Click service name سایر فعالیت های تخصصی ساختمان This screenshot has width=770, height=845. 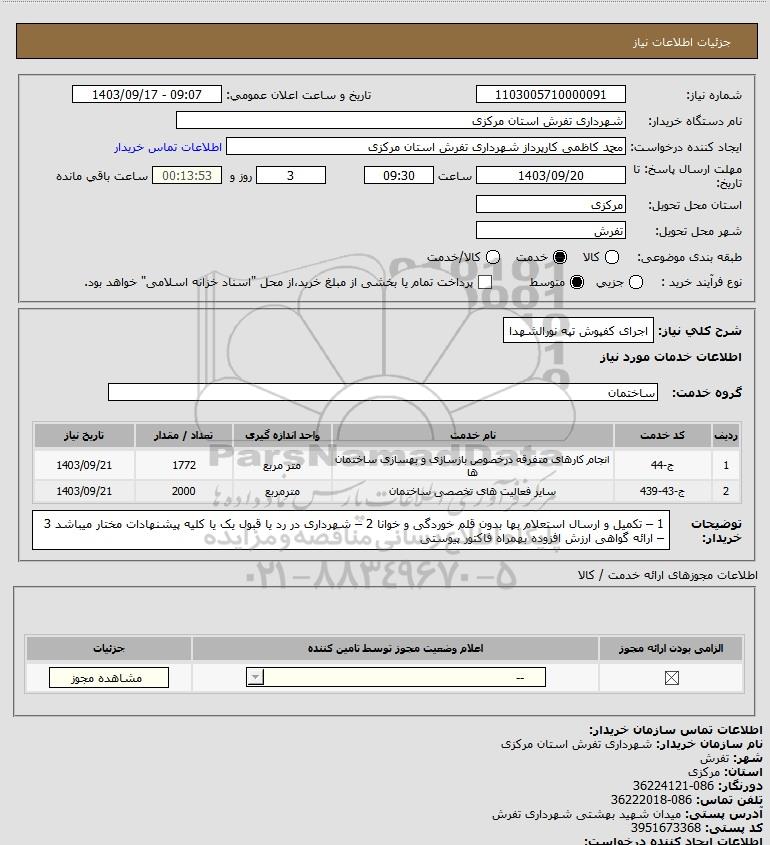(473, 491)
